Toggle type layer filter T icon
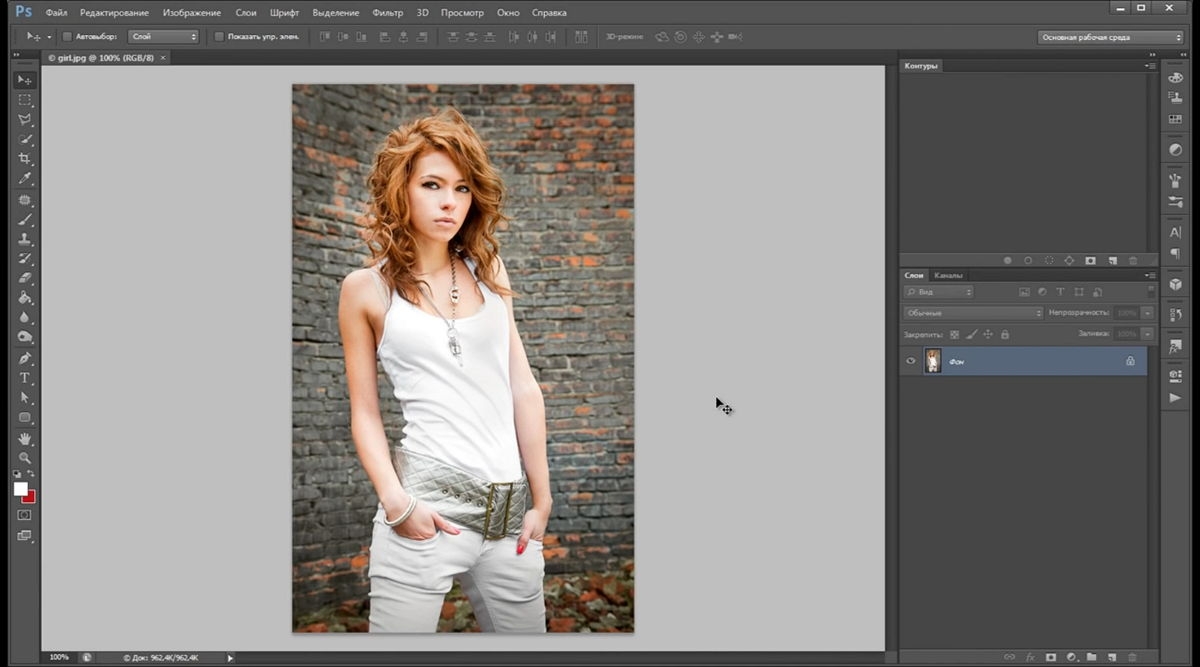This screenshot has height=667, width=1200. point(1061,292)
